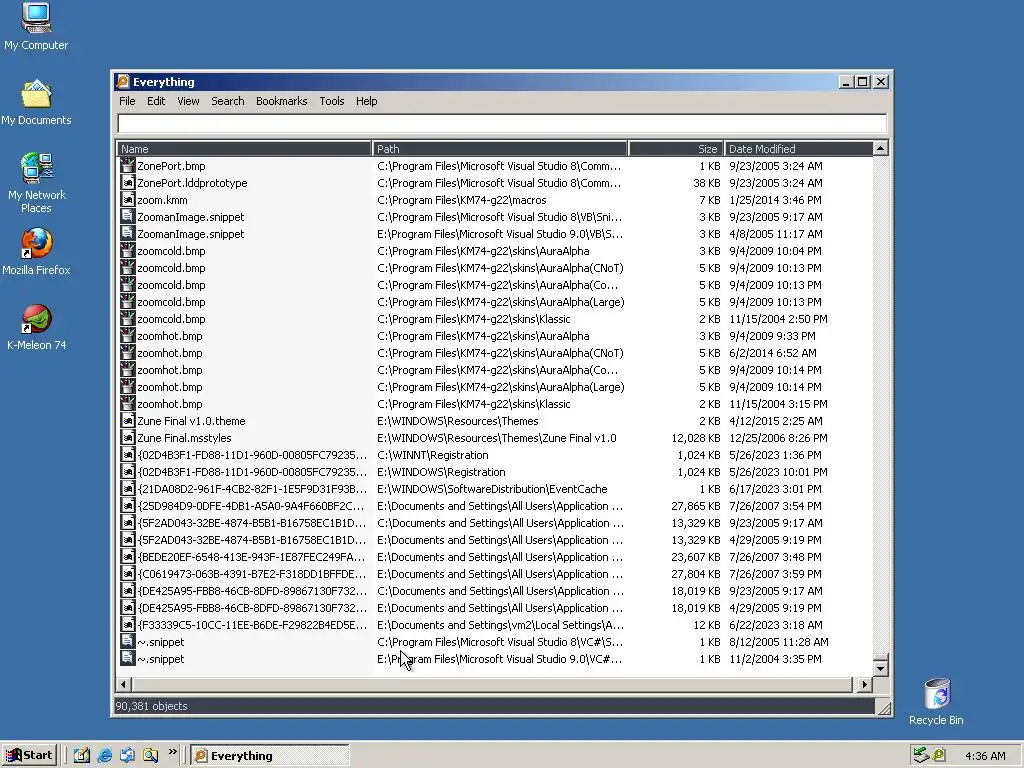This screenshot has height=768, width=1024.
Task: Open the Search menu
Action: point(227,101)
